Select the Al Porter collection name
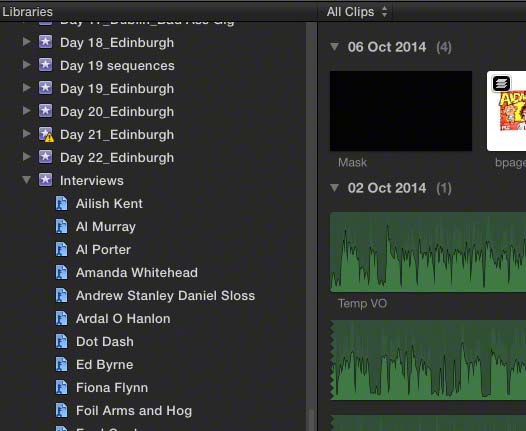 click(103, 250)
